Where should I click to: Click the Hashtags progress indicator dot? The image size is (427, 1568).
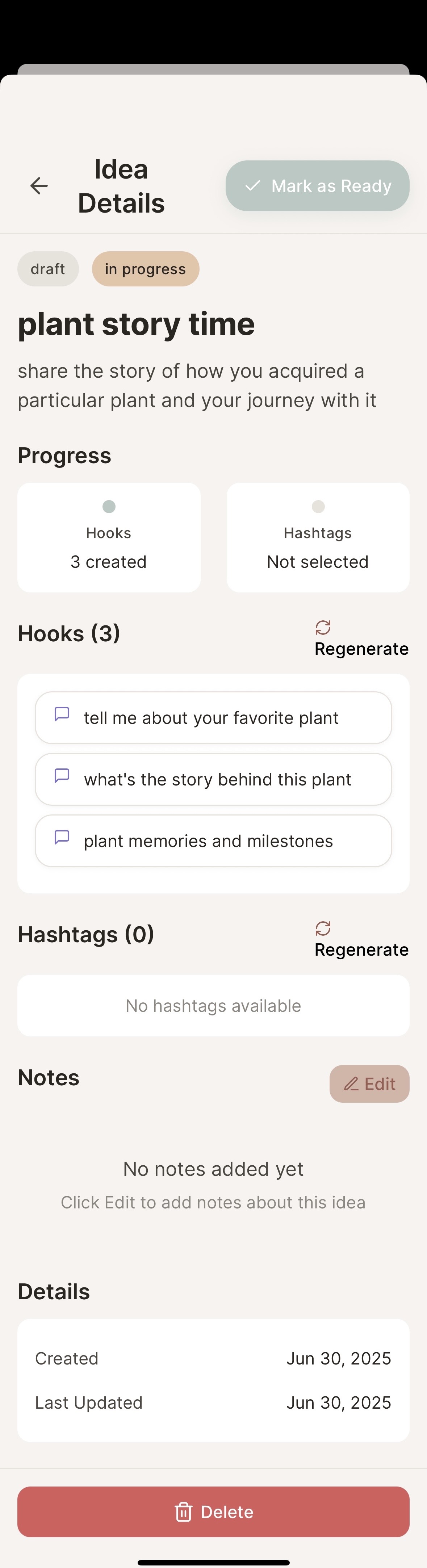pyautogui.click(x=317, y=507)
